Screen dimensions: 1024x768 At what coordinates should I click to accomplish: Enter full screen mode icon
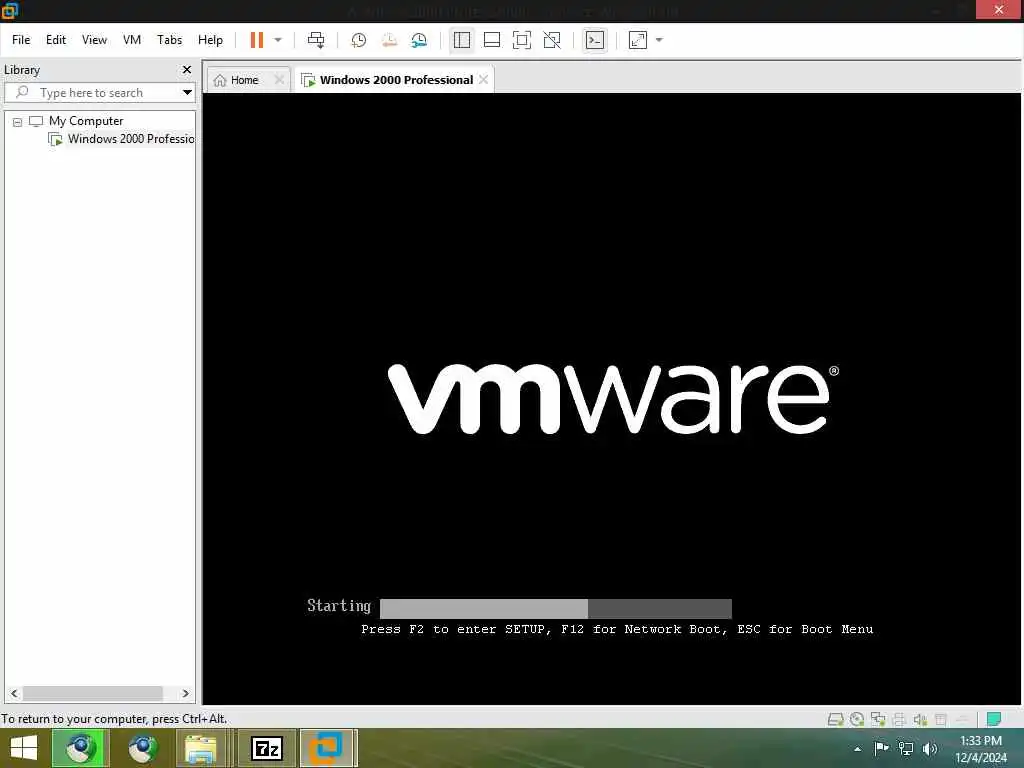[522, 40]
